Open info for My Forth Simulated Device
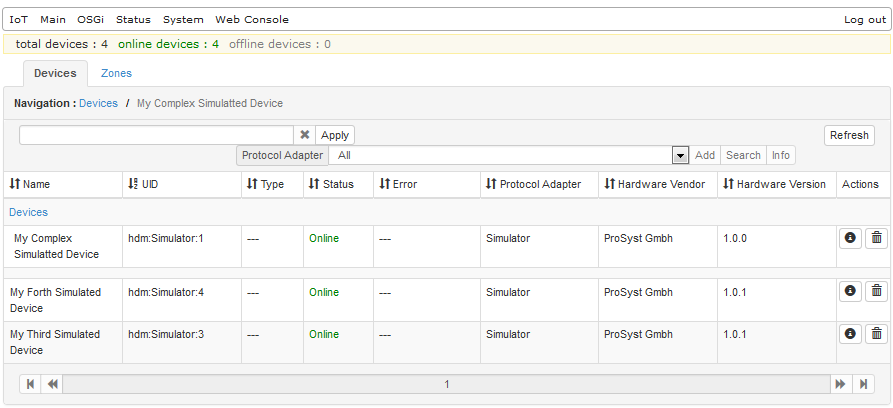Viewport: 893px width, 408px height. [850, 291]
